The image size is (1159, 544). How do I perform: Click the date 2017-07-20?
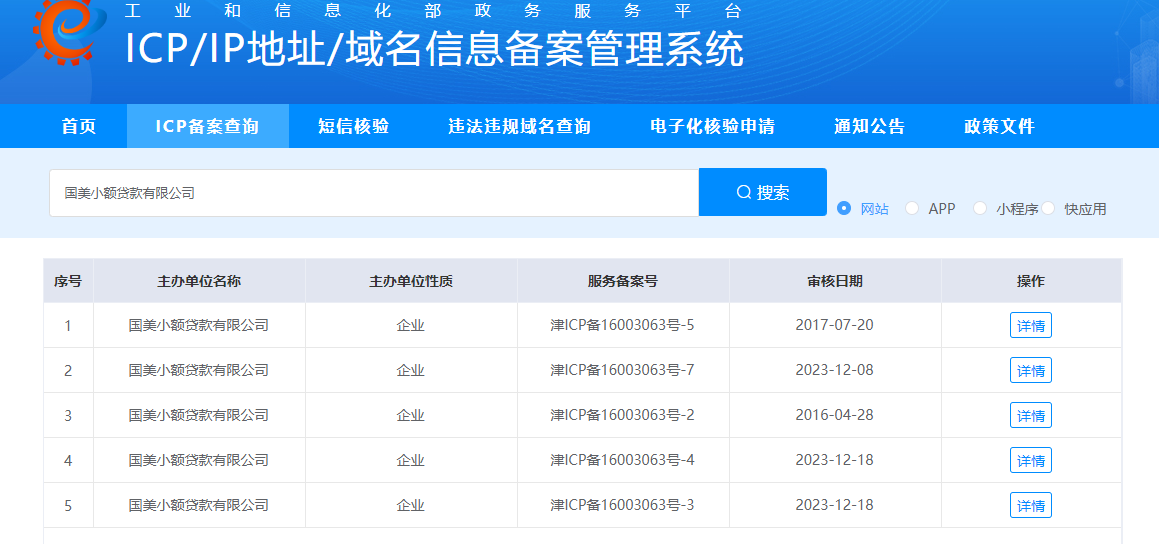tap(835, 325)
